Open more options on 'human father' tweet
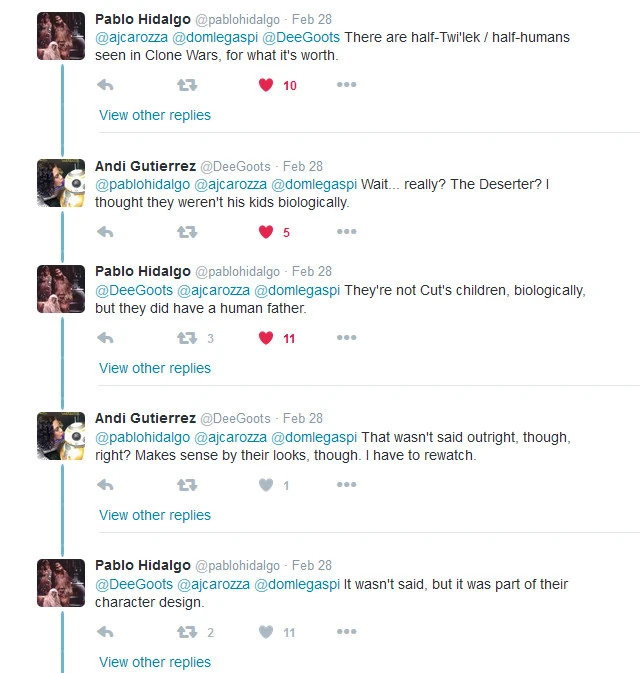The image size is (640, 673). [346, 338]
